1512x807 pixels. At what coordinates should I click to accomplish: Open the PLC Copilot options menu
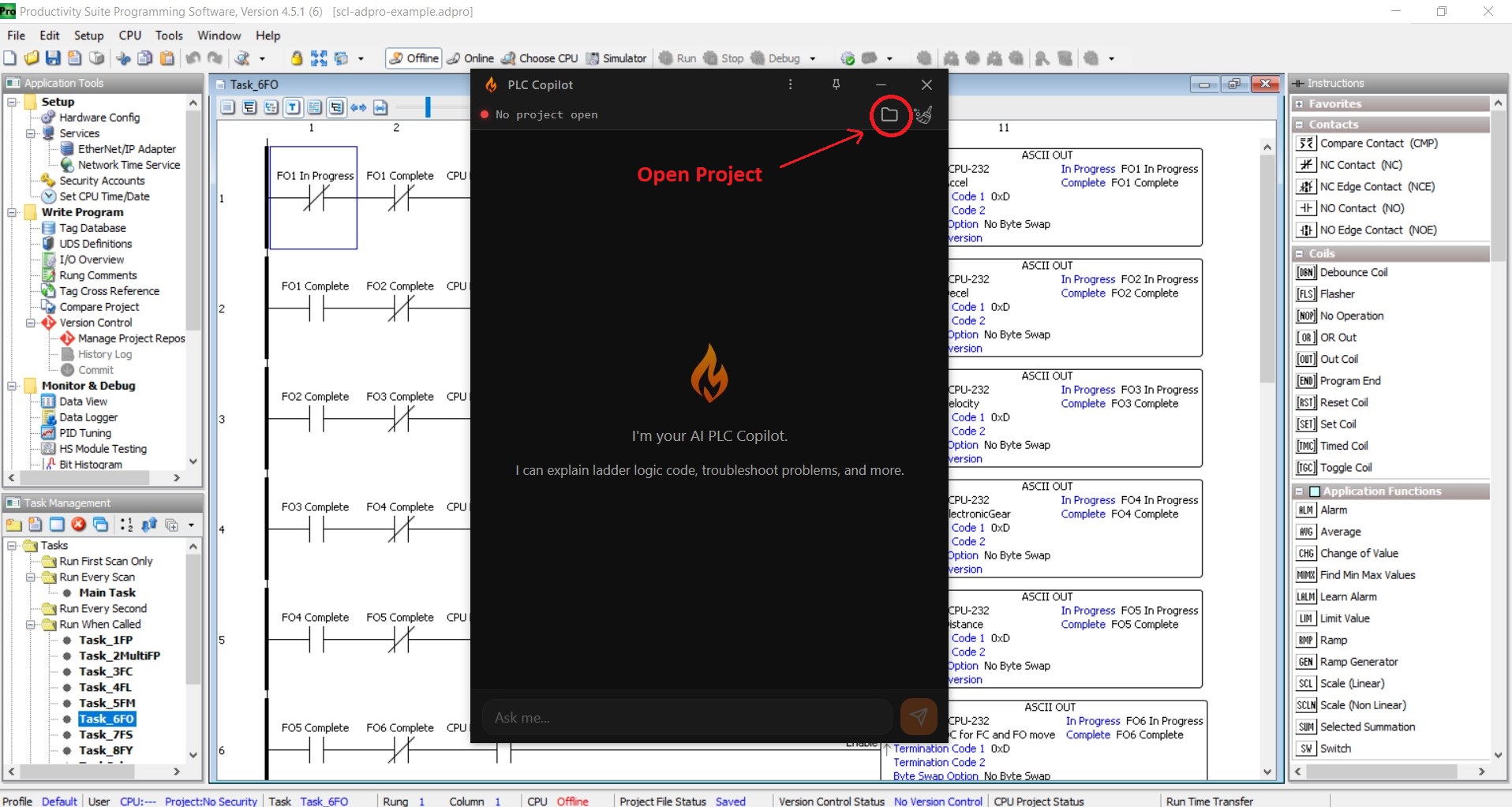[x=790, y=84]
